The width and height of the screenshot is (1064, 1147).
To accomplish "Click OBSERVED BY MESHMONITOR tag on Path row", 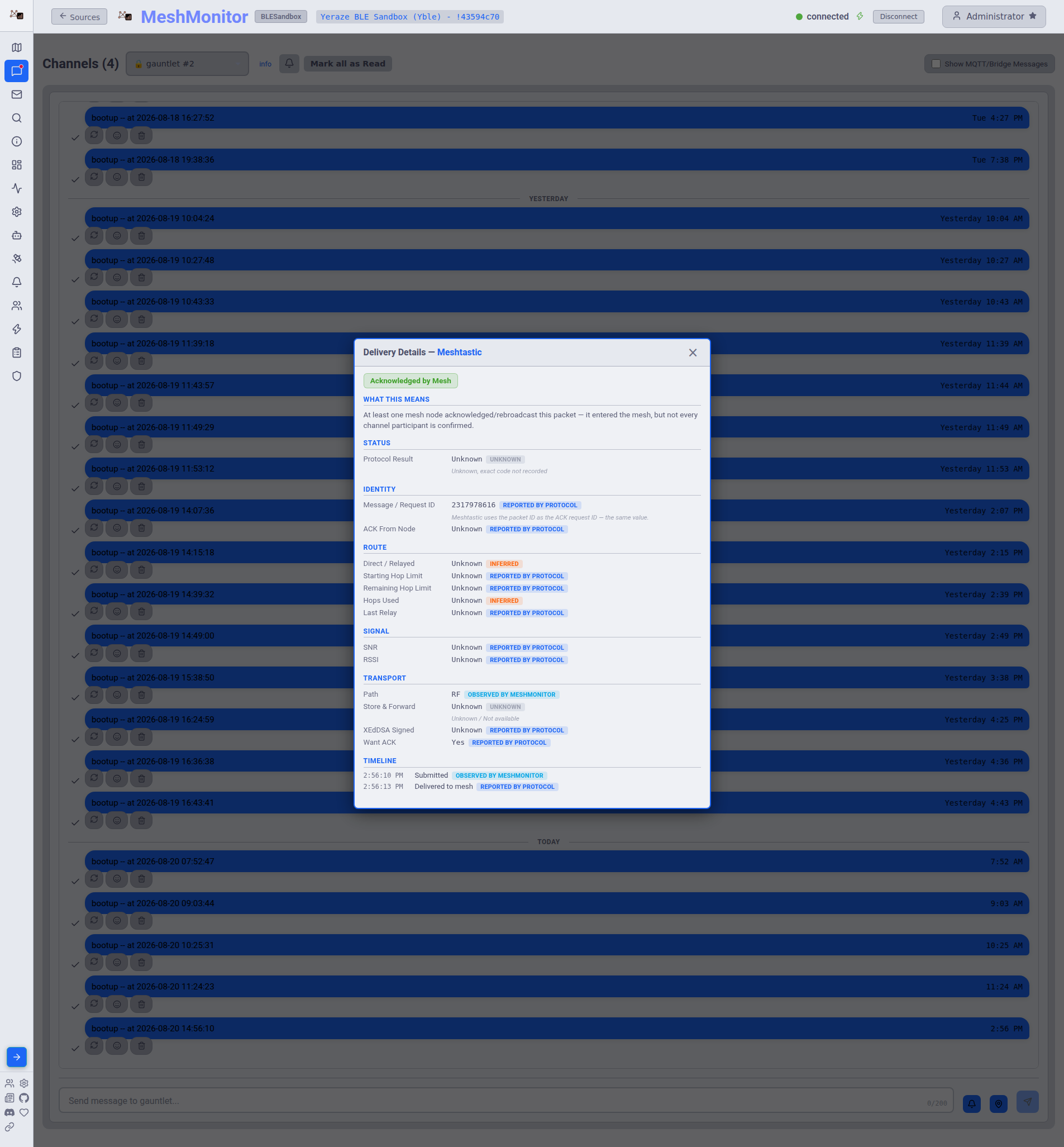I will (x=511, y=694).
